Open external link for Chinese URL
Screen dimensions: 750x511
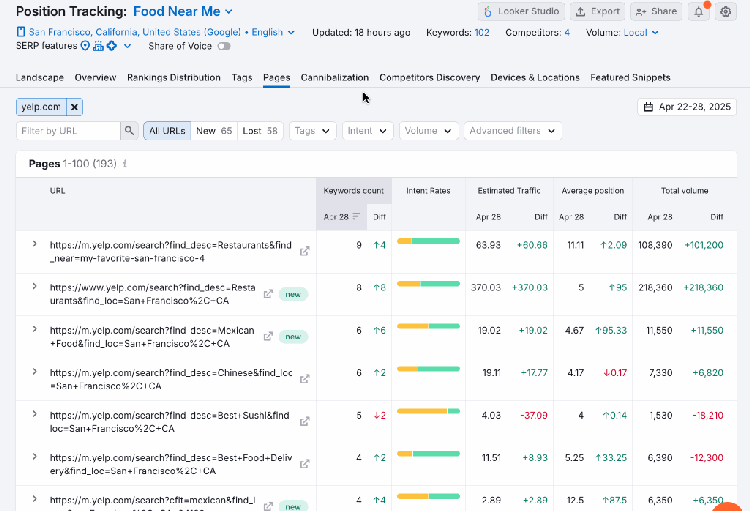(305, 379)
